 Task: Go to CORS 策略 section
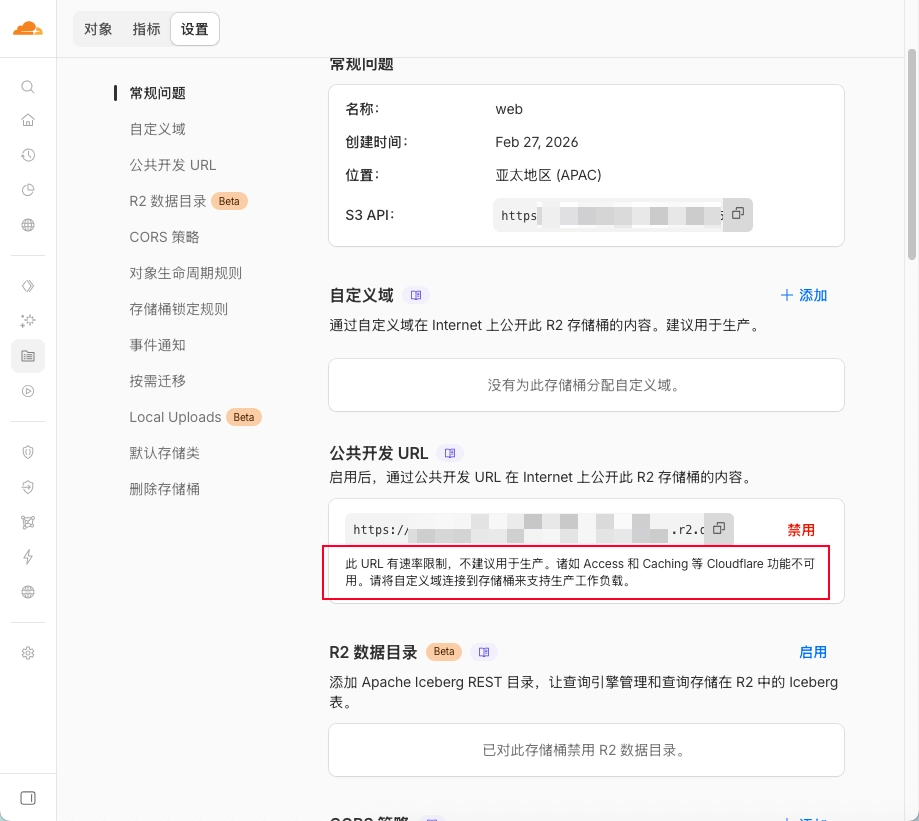[x=164, y=237]
